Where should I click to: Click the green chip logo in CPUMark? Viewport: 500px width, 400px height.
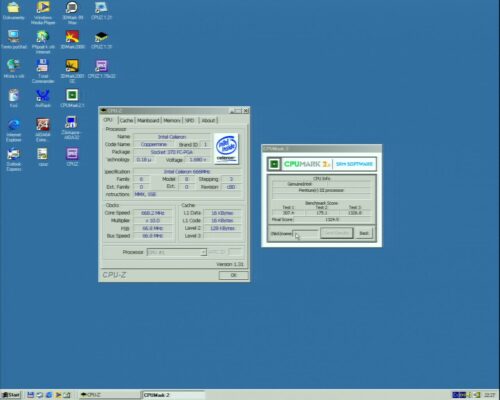pos(274,164)
